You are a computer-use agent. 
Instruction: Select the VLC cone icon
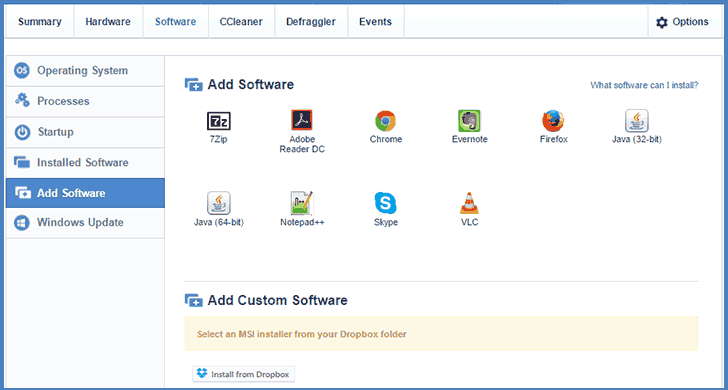click(469, 203)
